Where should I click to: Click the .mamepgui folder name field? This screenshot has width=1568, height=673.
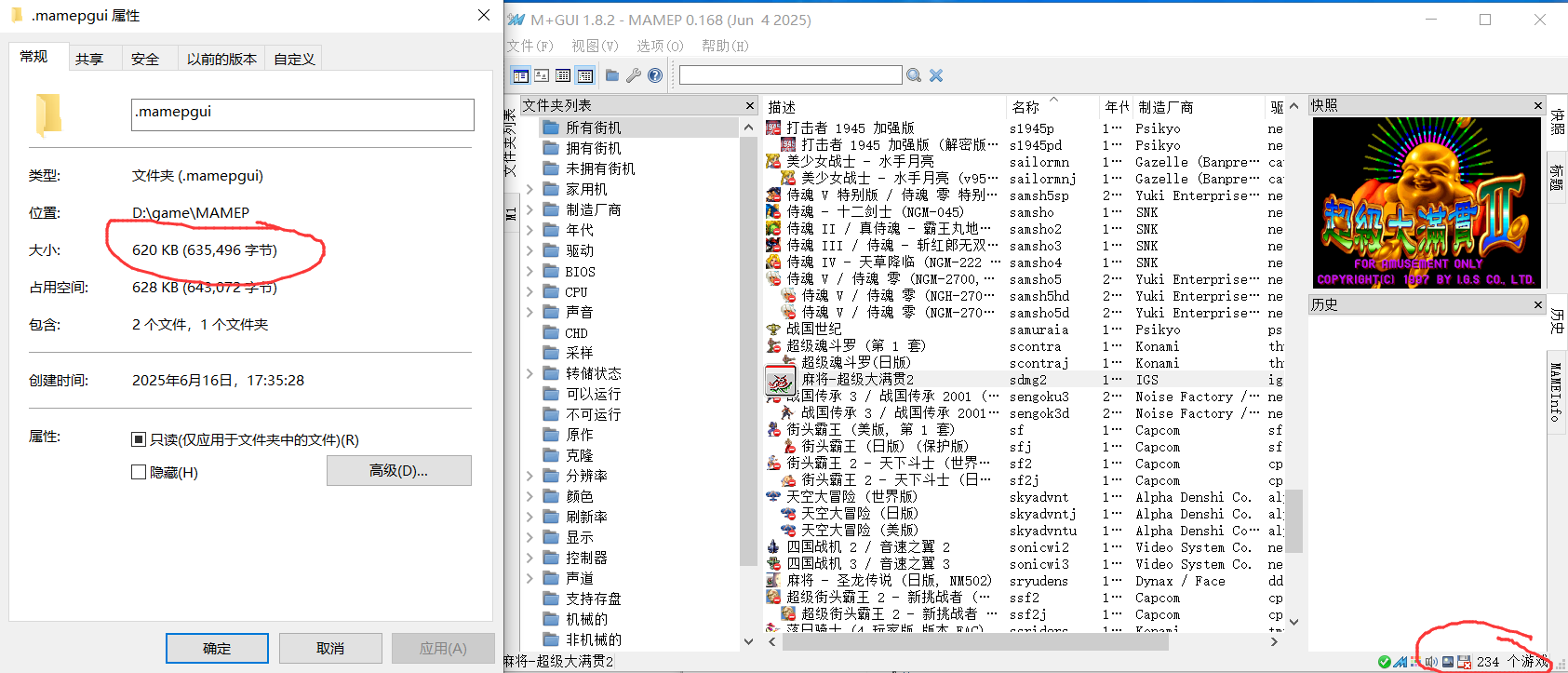pyautogui.click(x=302, y=114)
